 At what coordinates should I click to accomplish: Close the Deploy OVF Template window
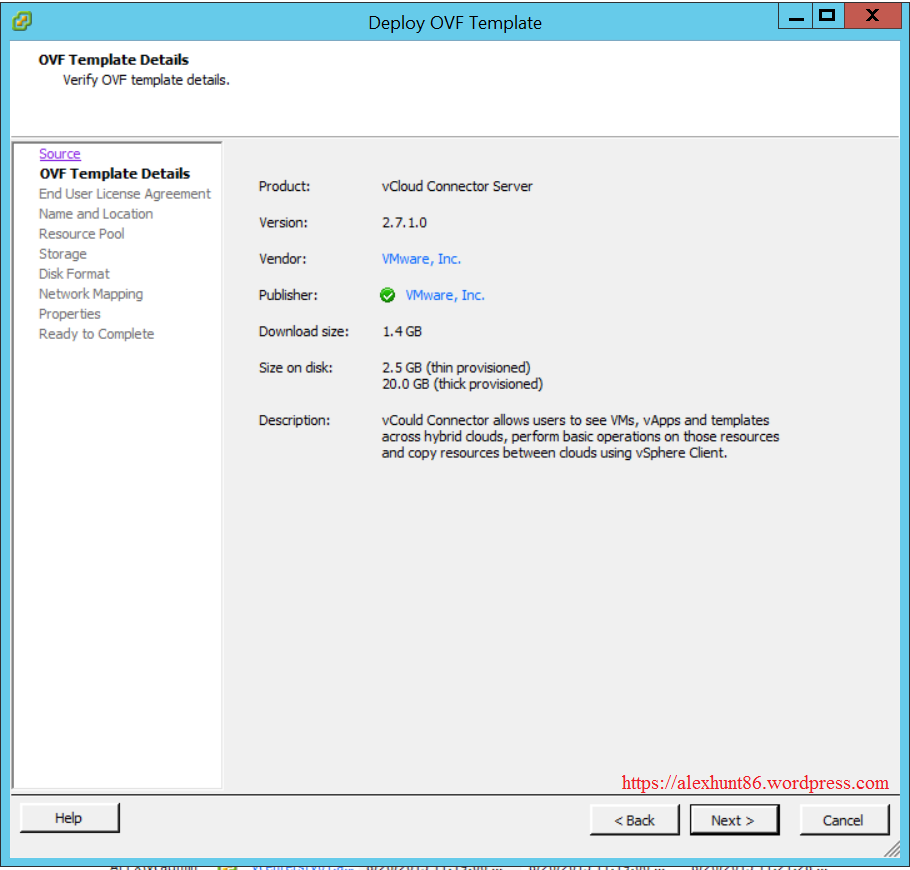(872, 16)
